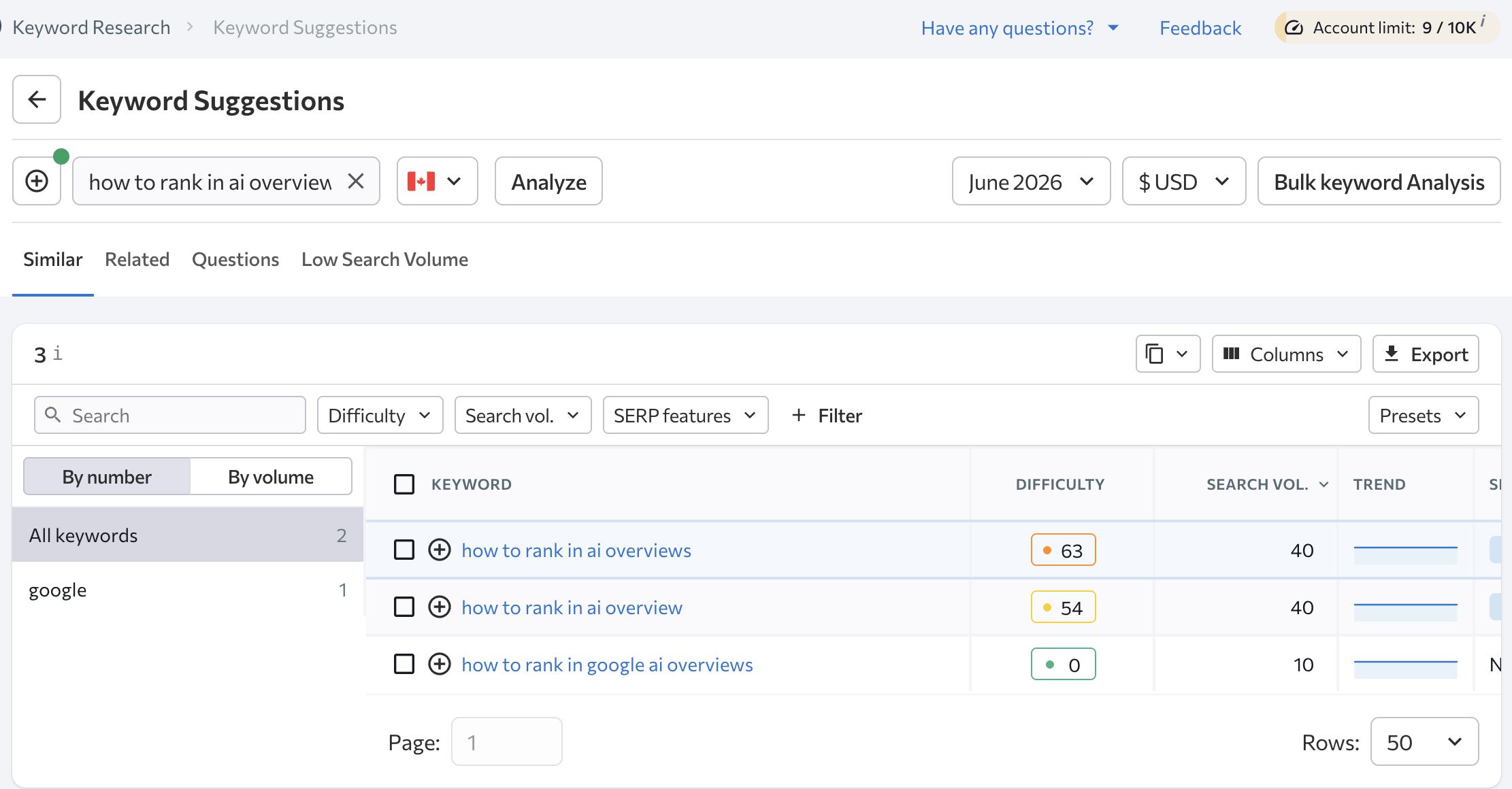This screenshot has height=789, width=1512.
Task: Switch to the Similar tab
Action: pos(53,259)
